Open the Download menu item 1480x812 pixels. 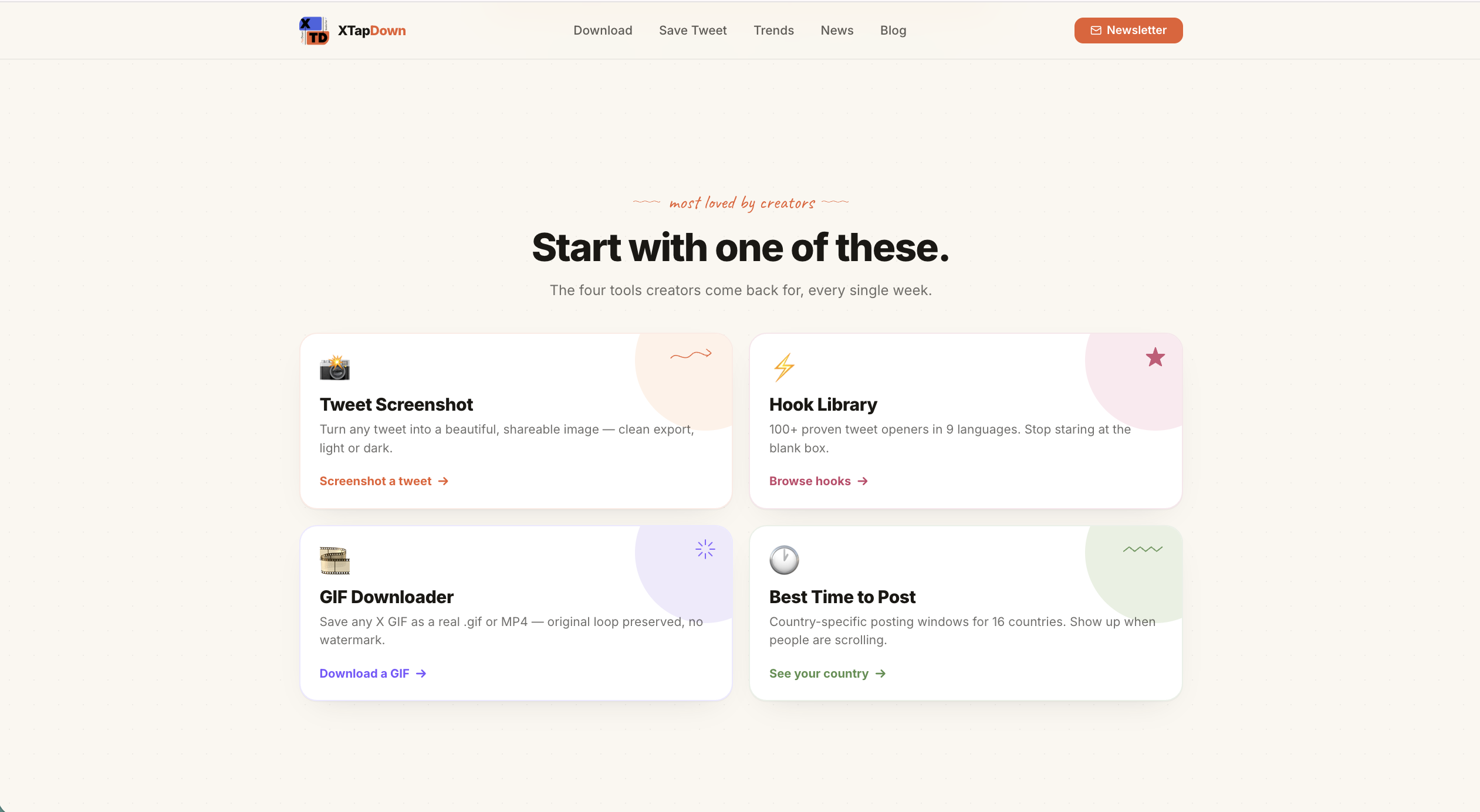point(603,31)
